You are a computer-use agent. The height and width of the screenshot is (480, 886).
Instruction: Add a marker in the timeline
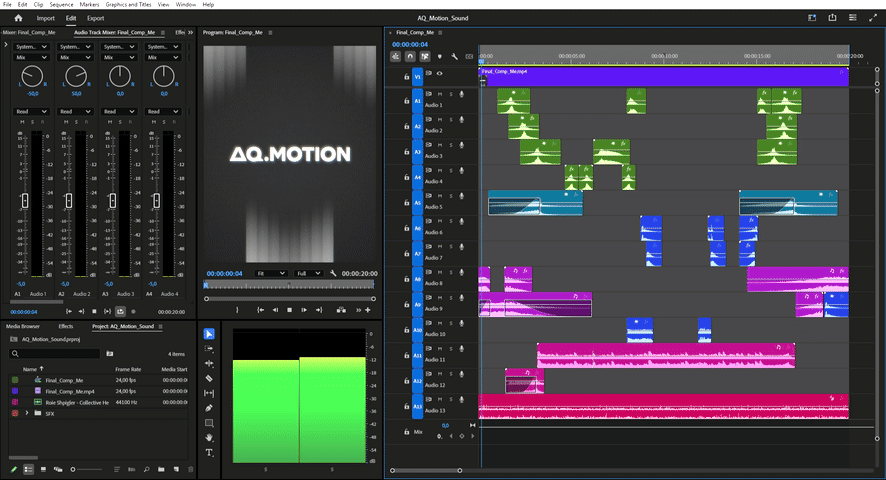pos(440,57)
